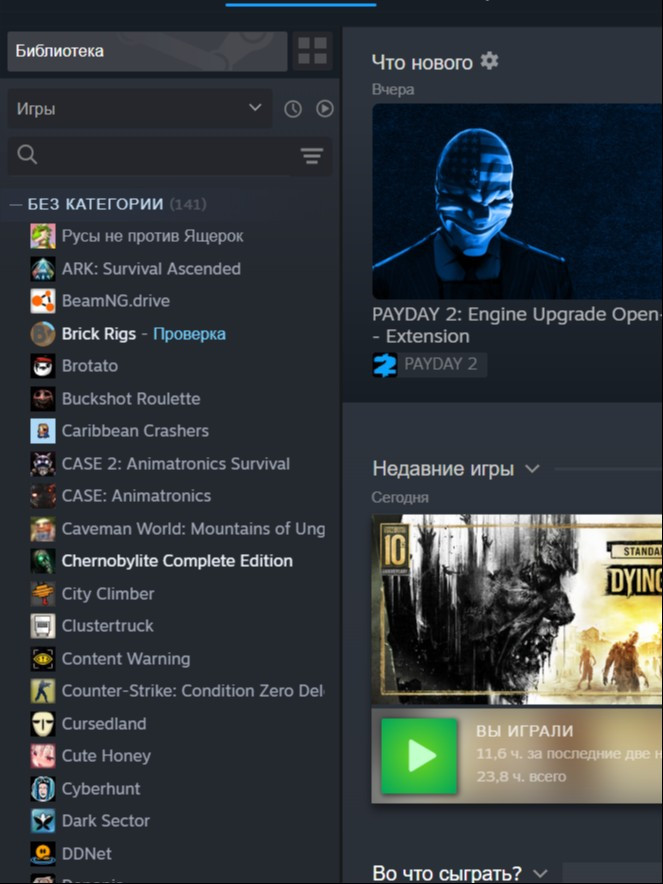This screenshot has width=663, height=884.
Task: Open CASE 2: Animatronics Survival
Action: coord(175,463)
